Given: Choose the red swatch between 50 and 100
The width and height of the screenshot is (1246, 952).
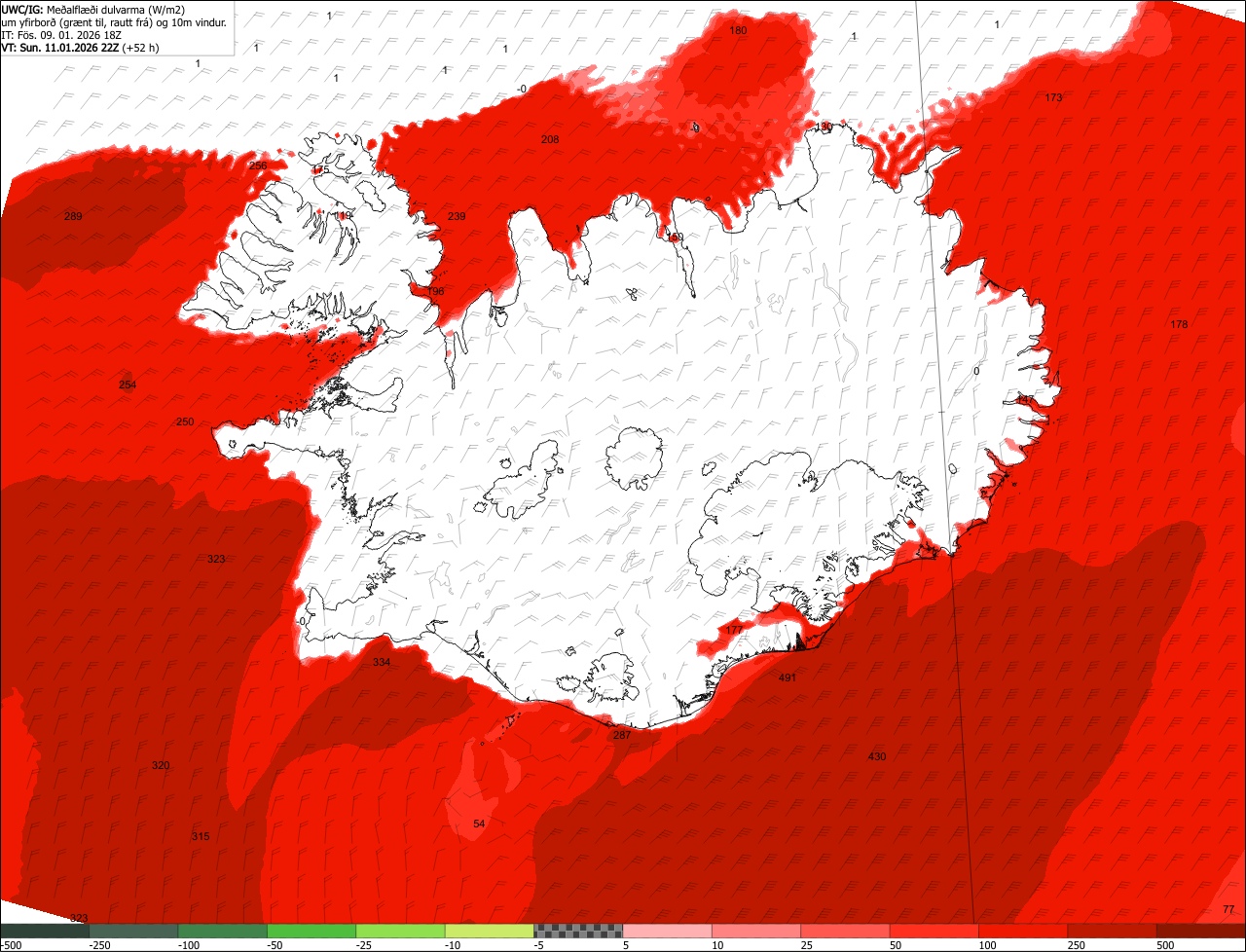Looking at the screenshot, I should tap(934, 931).
